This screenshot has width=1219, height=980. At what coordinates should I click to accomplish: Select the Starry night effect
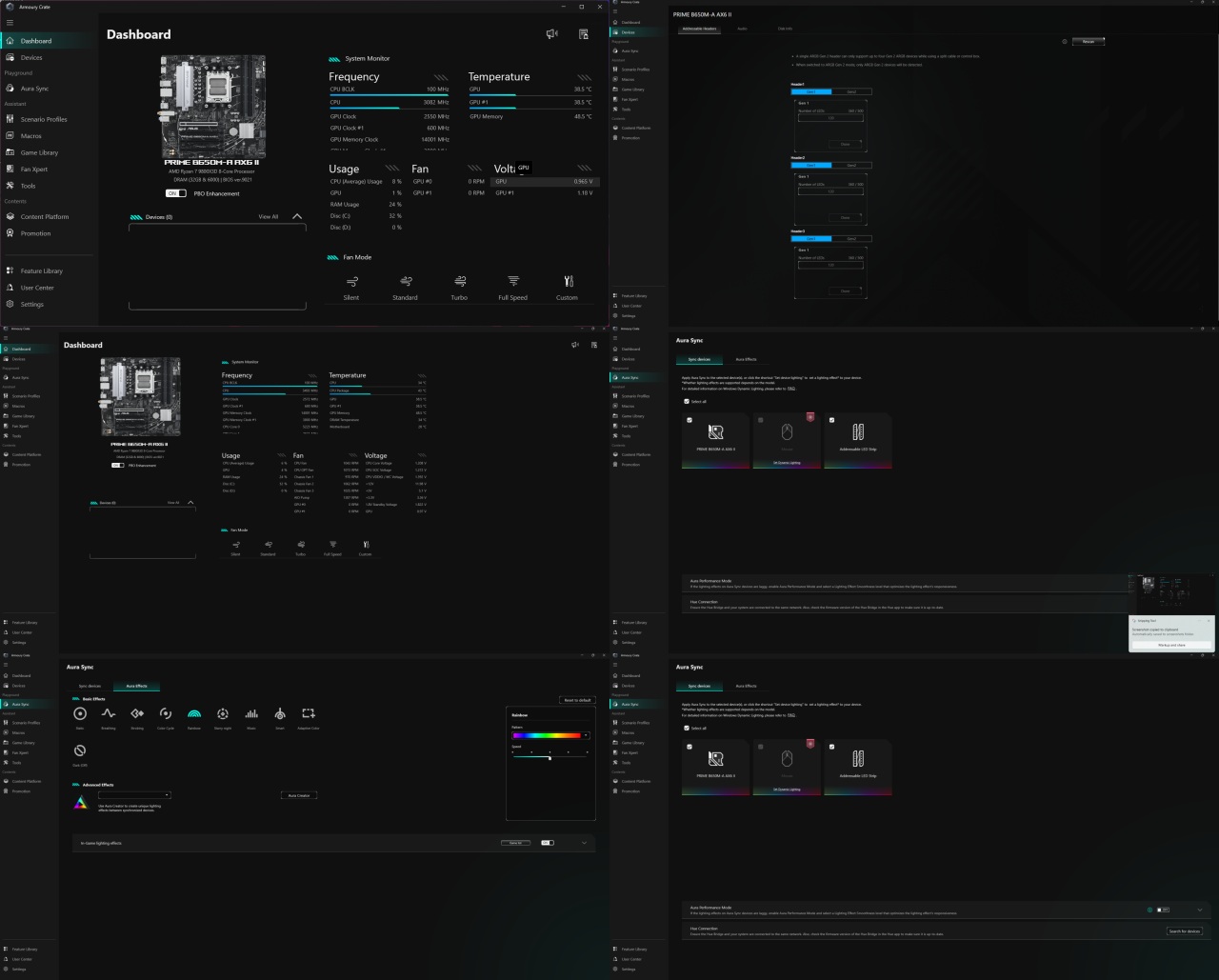click(223, 713)
